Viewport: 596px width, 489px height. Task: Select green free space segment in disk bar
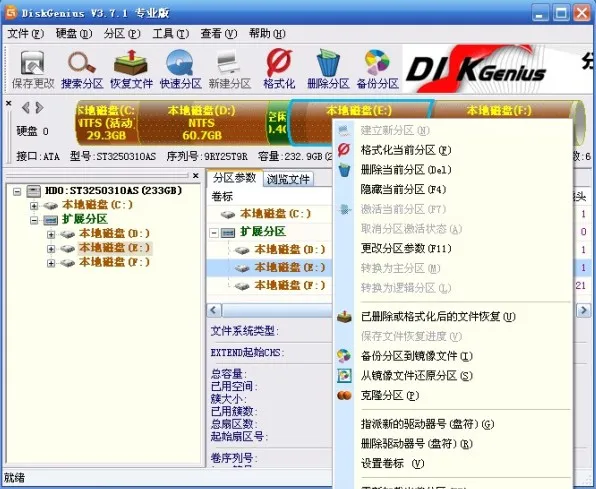point(278,122)
